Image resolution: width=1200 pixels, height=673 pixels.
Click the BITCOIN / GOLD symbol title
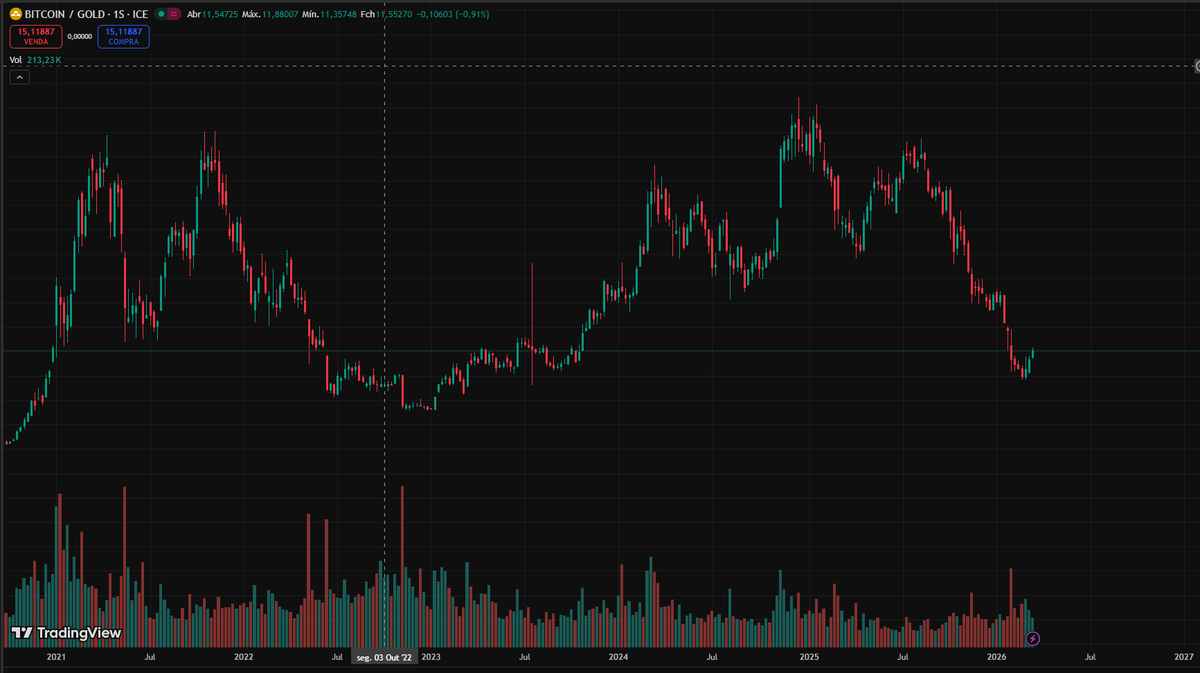pos(87,15)
